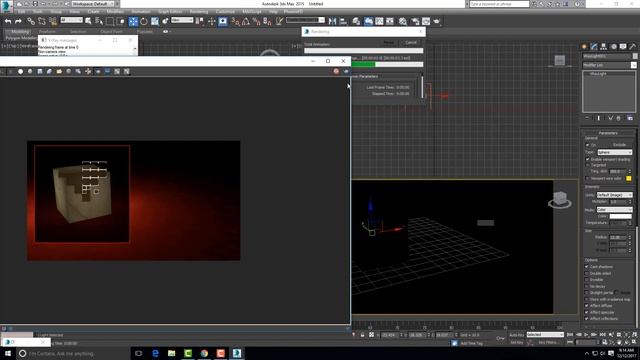Image resolution: width=640 pixels, height=360 pixels.
Task: Open the Utilities command panel tab
Action: point(633,47)
